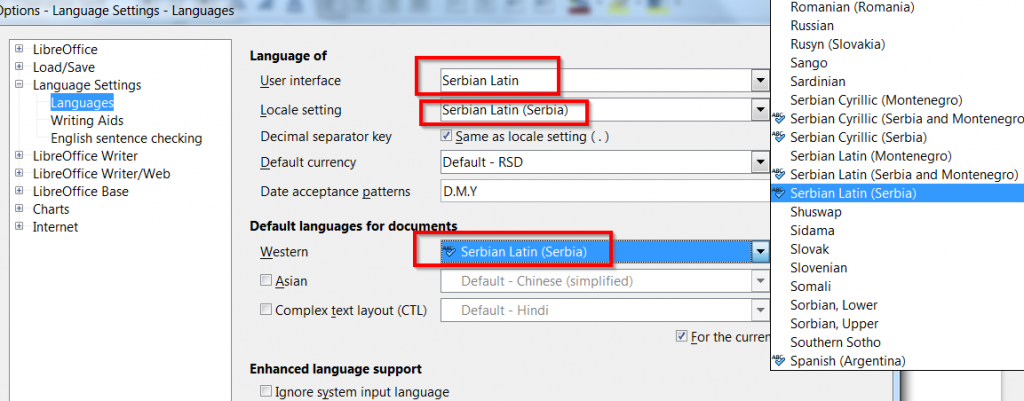Open the Locale setting dropdown arrow

coord(760,110)
